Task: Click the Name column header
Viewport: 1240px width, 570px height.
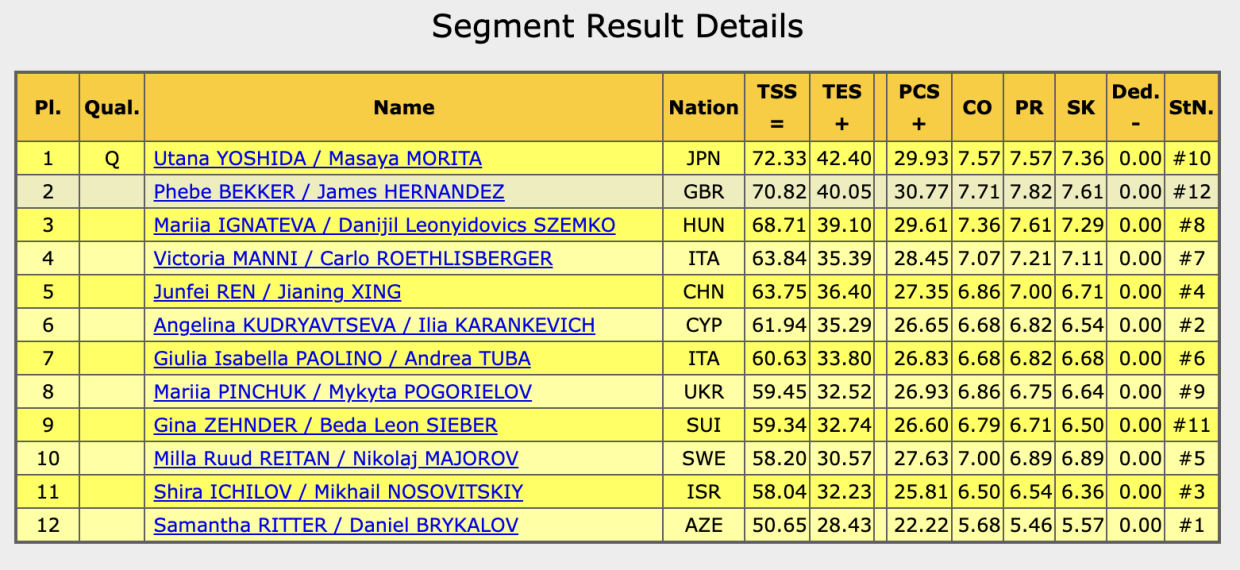Action: click(x=404, y=107)
